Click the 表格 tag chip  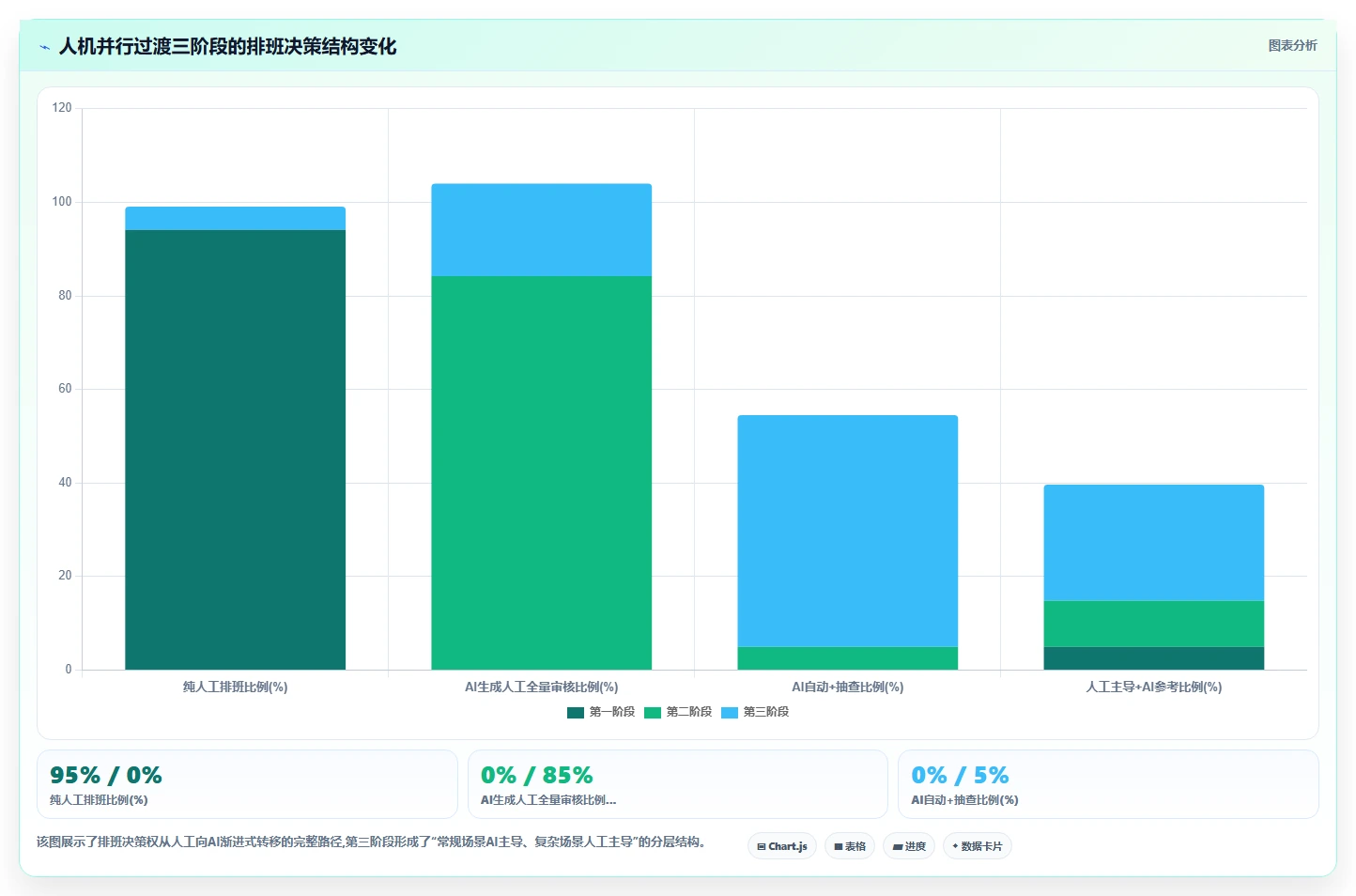coord(850,846)
